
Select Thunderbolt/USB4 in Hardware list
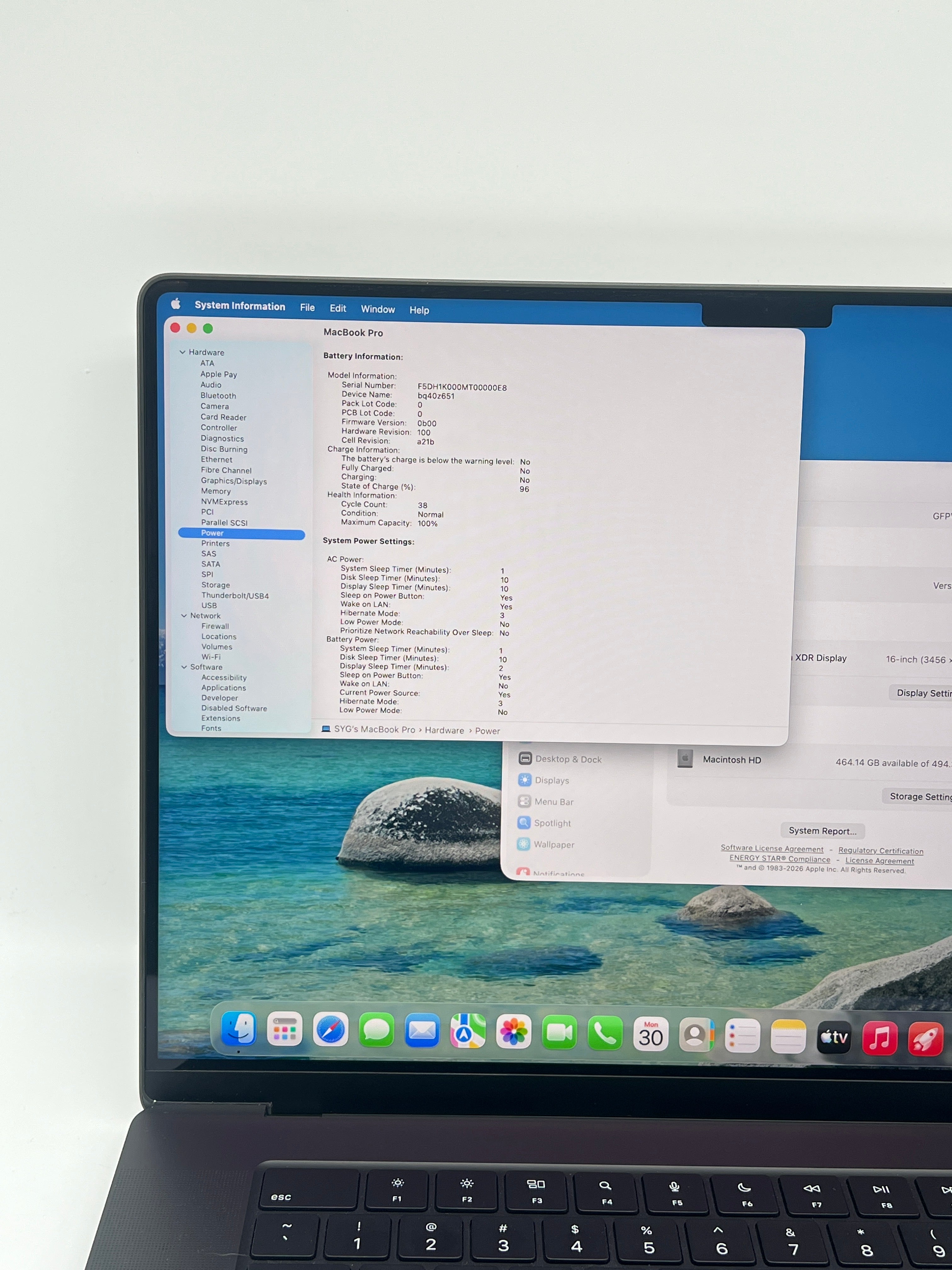[x=235, y=596]
